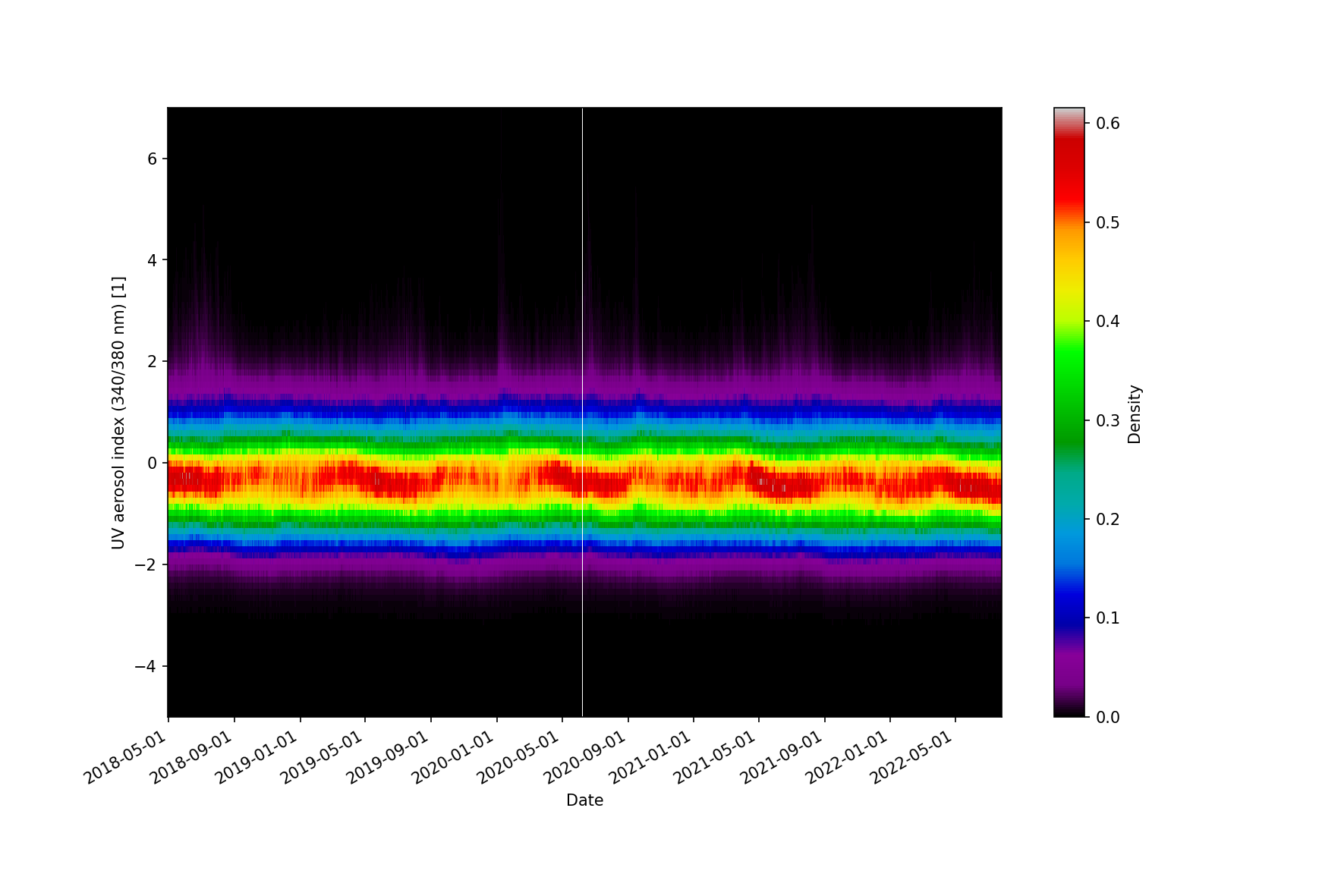The height and width of the screenshot is (896, 1344).
Task: Click the y-axis tick label 2
Action: [x=152, y=361]
